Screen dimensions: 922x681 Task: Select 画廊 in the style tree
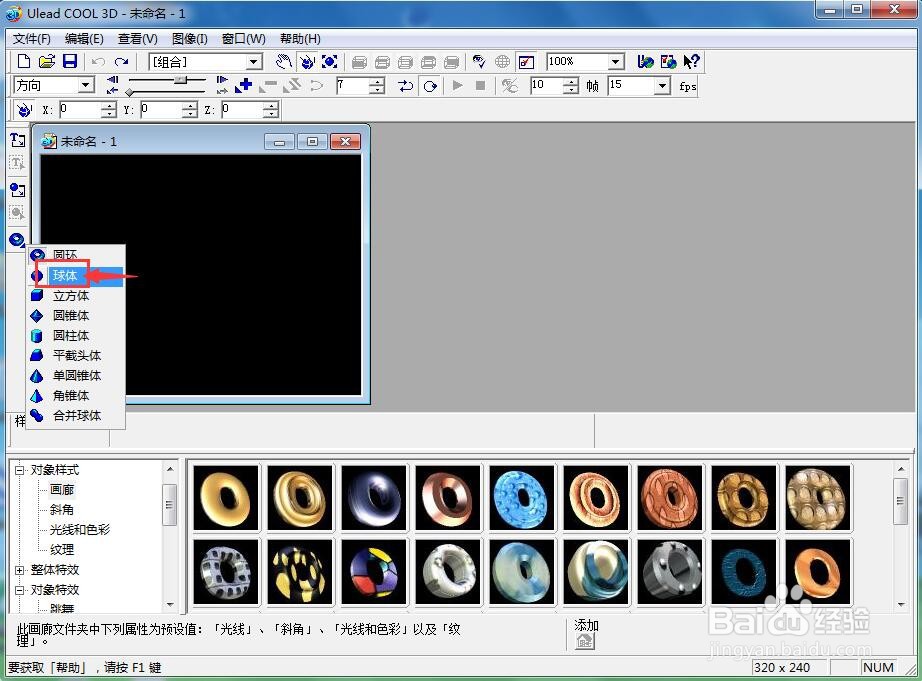(x=62, y=489)
